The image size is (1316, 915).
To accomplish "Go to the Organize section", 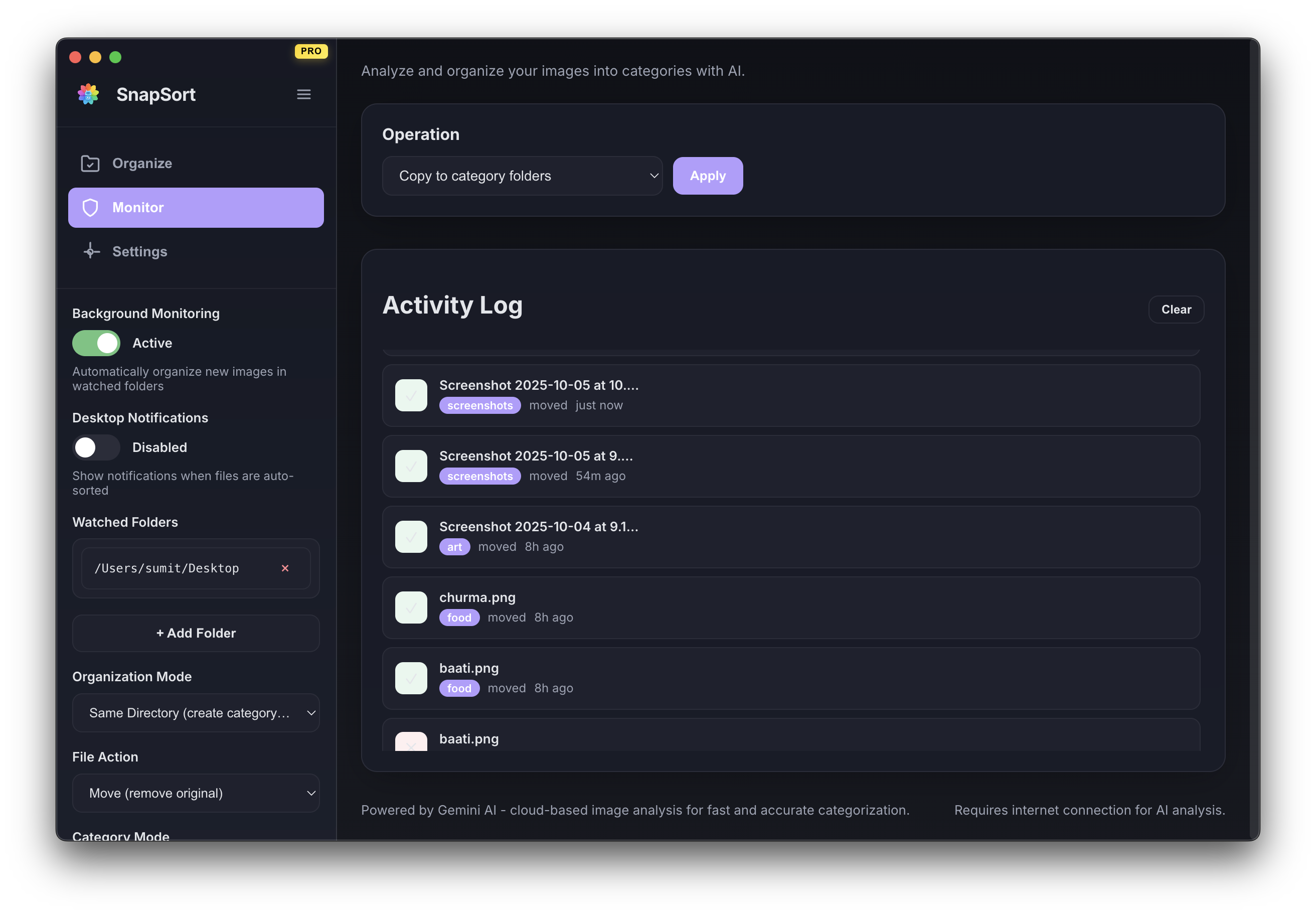I will pyautogui.click(x=142, y=164).
